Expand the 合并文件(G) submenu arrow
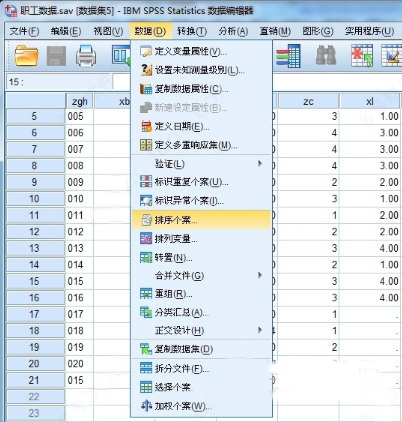This screenshot has height=422, width=402. (260, 275)
